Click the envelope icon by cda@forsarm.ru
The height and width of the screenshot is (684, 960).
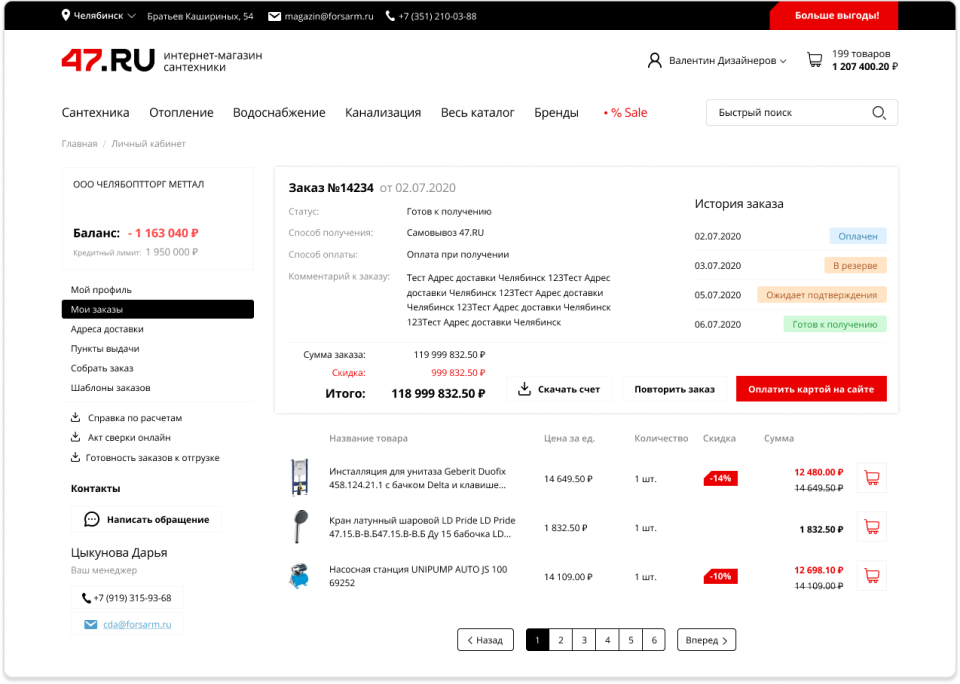[x=91, y=625]
